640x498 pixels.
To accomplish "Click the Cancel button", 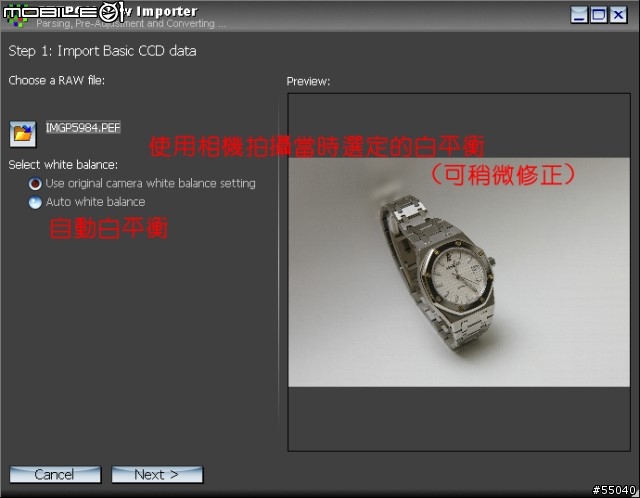I will click(x=55, y=475).
